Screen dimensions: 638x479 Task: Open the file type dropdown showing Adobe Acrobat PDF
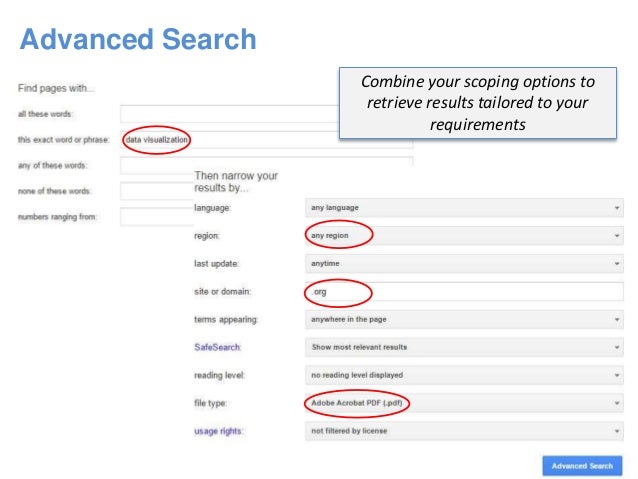point(463,403)
